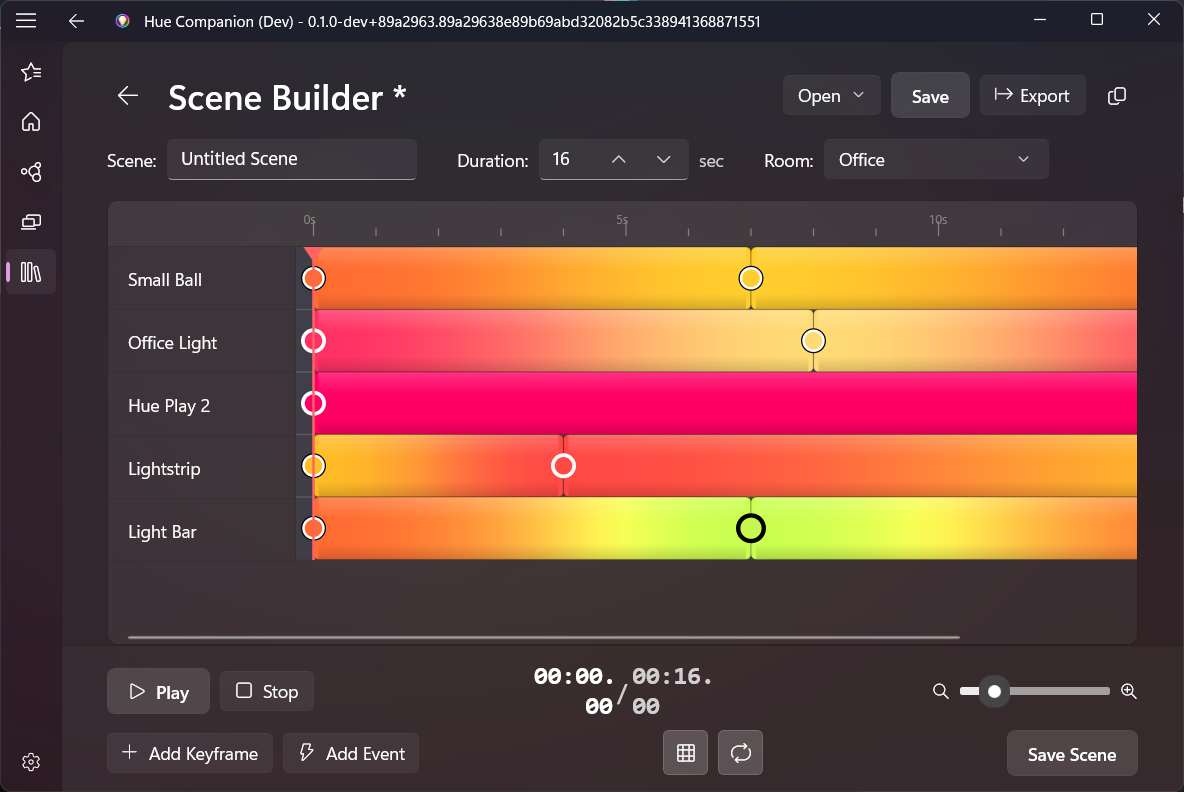Select the black-ringed keyframe on Light Bar

pos(750,528)
